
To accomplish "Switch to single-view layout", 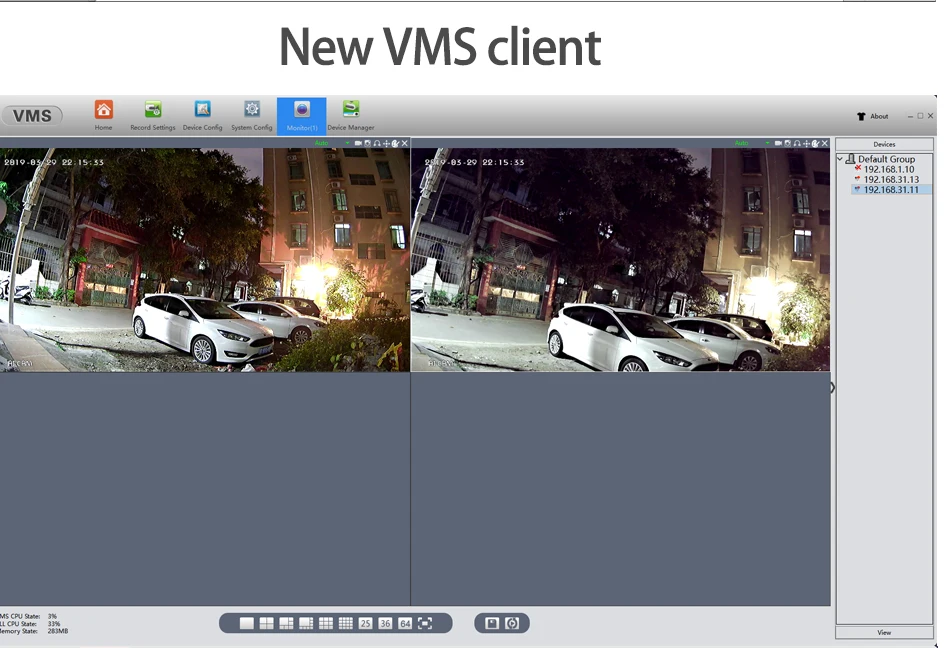I will coord(247,623).
